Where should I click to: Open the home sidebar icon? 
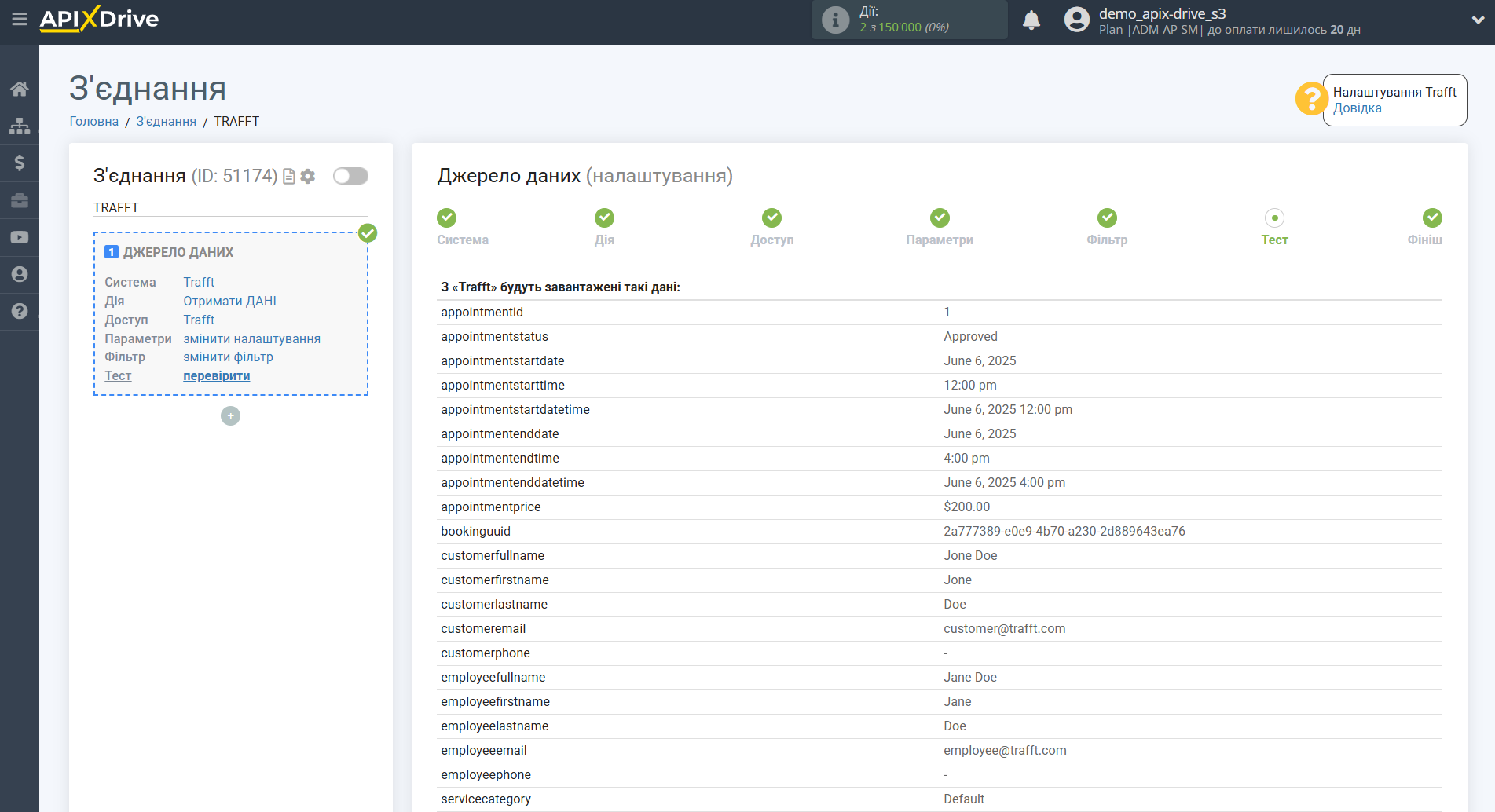pos(20,89)
